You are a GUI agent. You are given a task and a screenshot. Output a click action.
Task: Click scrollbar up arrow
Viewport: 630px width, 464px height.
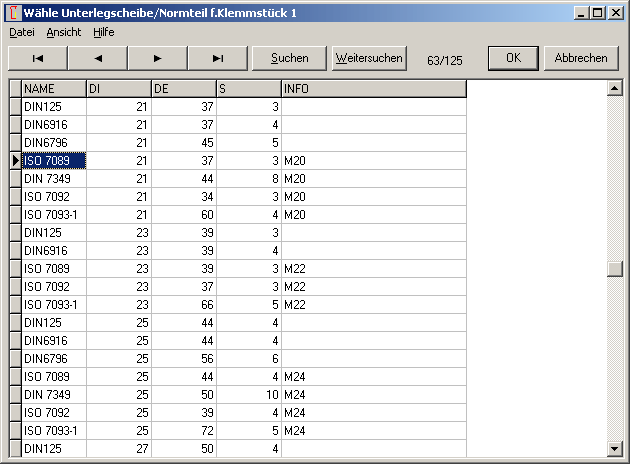coord(614,89)
